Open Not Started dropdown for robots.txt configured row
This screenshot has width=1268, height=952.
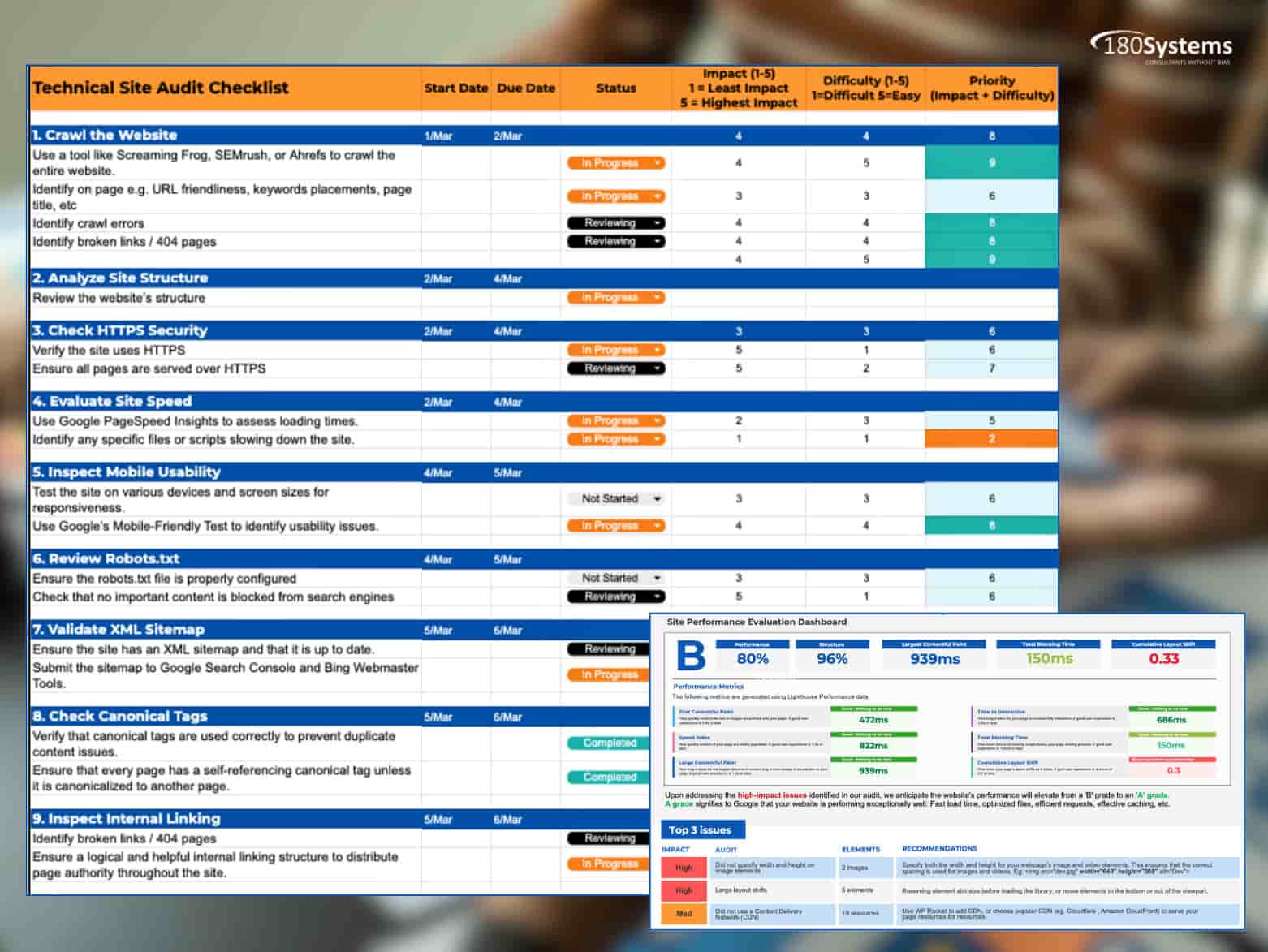tap(616, 579)
